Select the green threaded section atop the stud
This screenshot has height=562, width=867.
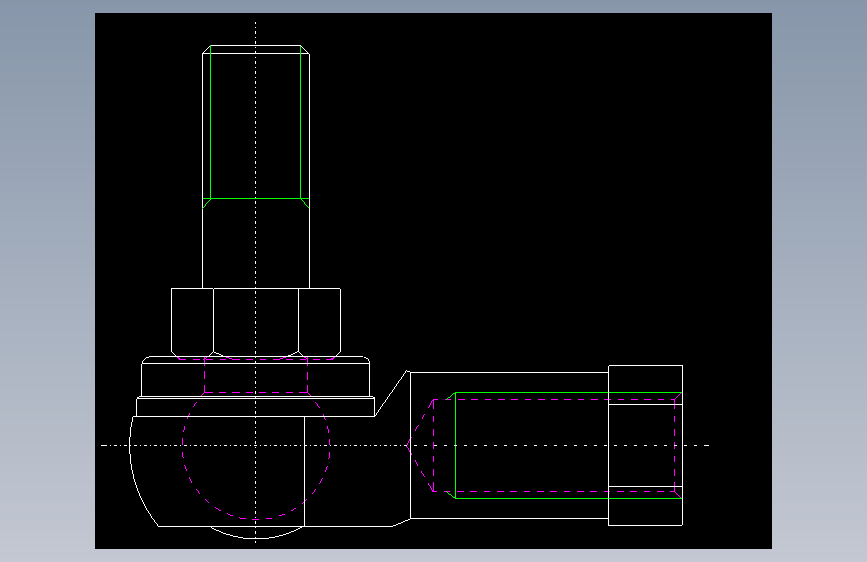click(256, 127)
